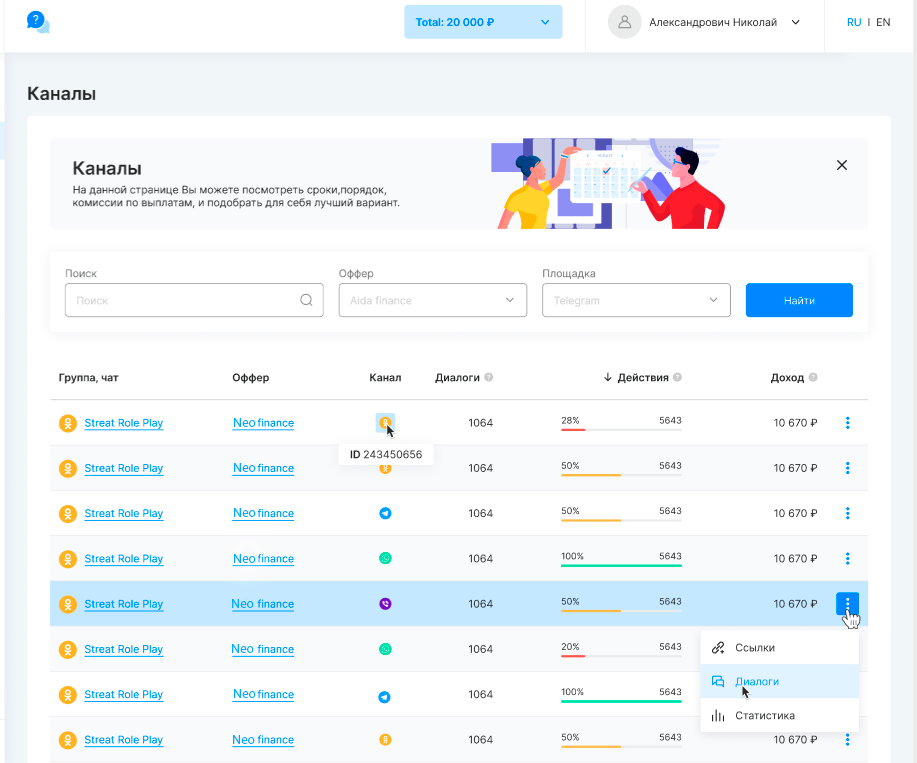917x763 pixels.
Task: Click Telegram channel icon in the 100% row
Action: pos(385,695)
